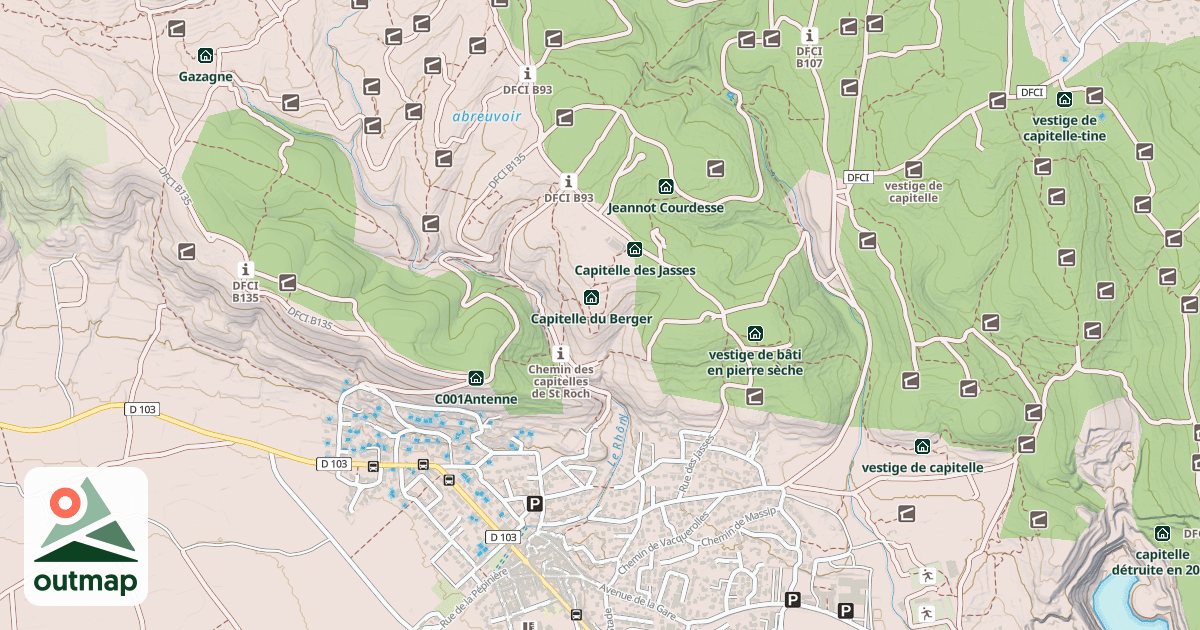Click the parking icon near D 103
Viewport: 1200px width, 630px height.
tap(535, 504)
